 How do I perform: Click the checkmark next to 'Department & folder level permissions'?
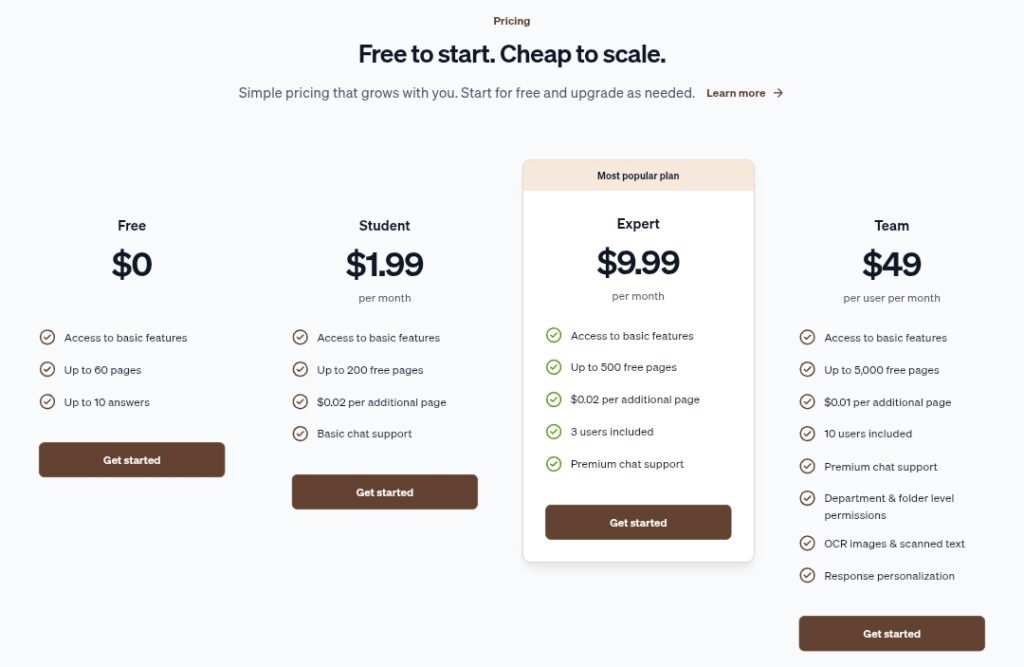click(807, 498)
